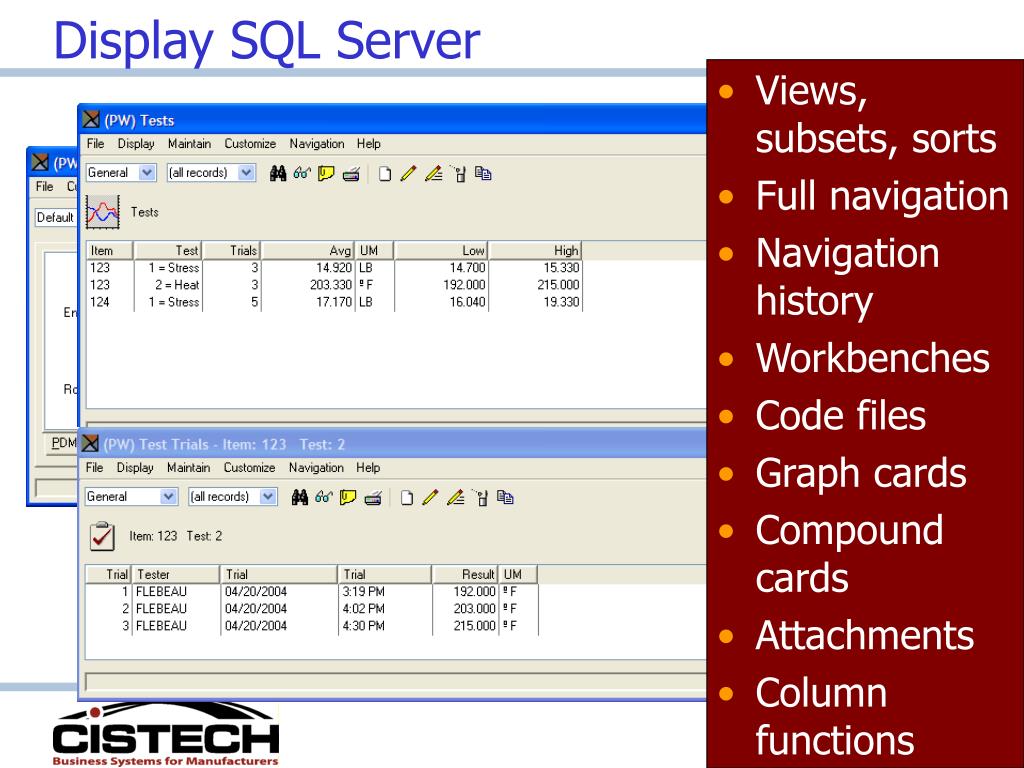Click the yellow note icon in Tests window
The height and width of the screenshot is (768, 1024).
click(326, 173)
